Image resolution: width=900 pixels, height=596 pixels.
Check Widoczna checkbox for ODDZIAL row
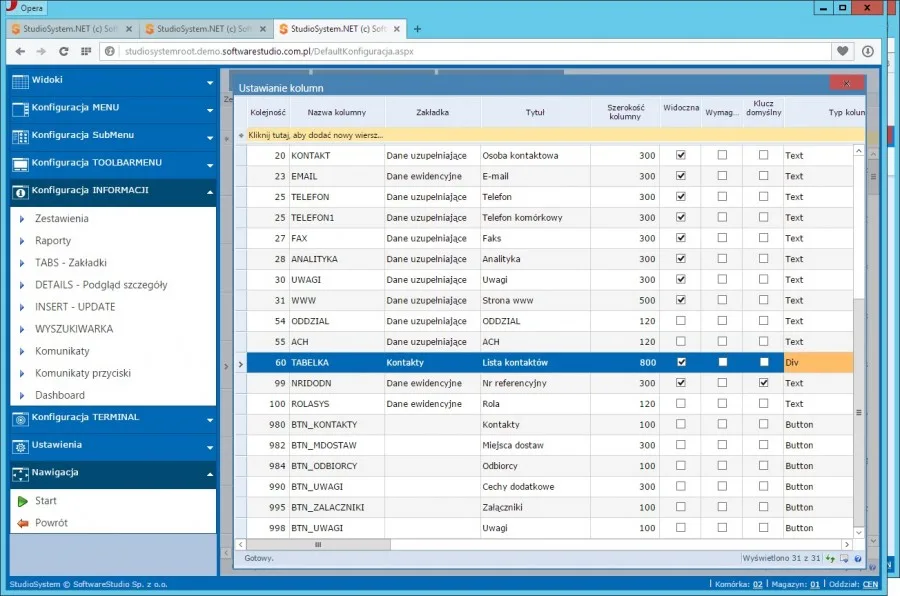pyautogui.click(x=681, y=320)
